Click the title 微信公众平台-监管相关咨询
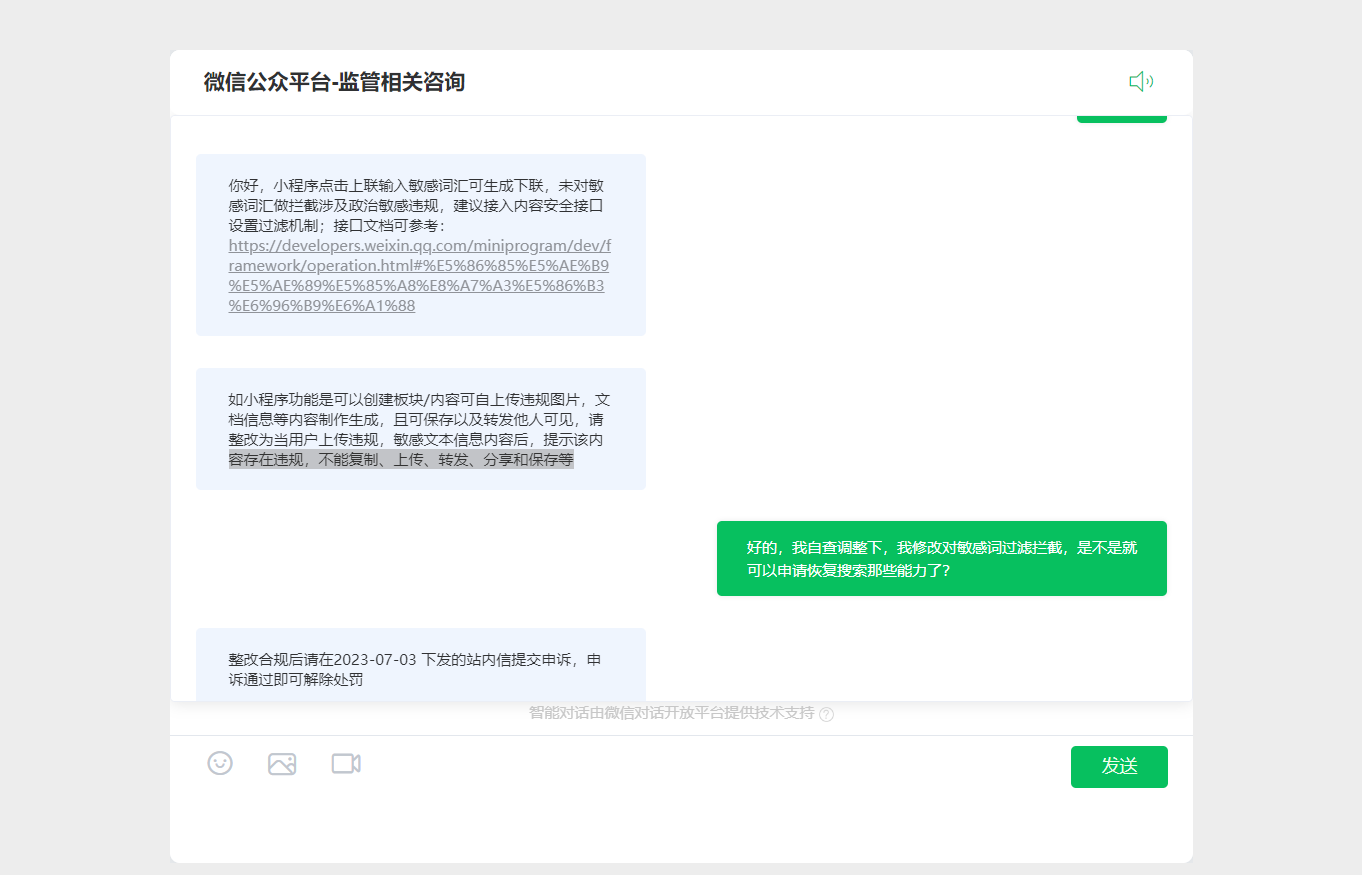1362x875 pixels. (334, 82)
